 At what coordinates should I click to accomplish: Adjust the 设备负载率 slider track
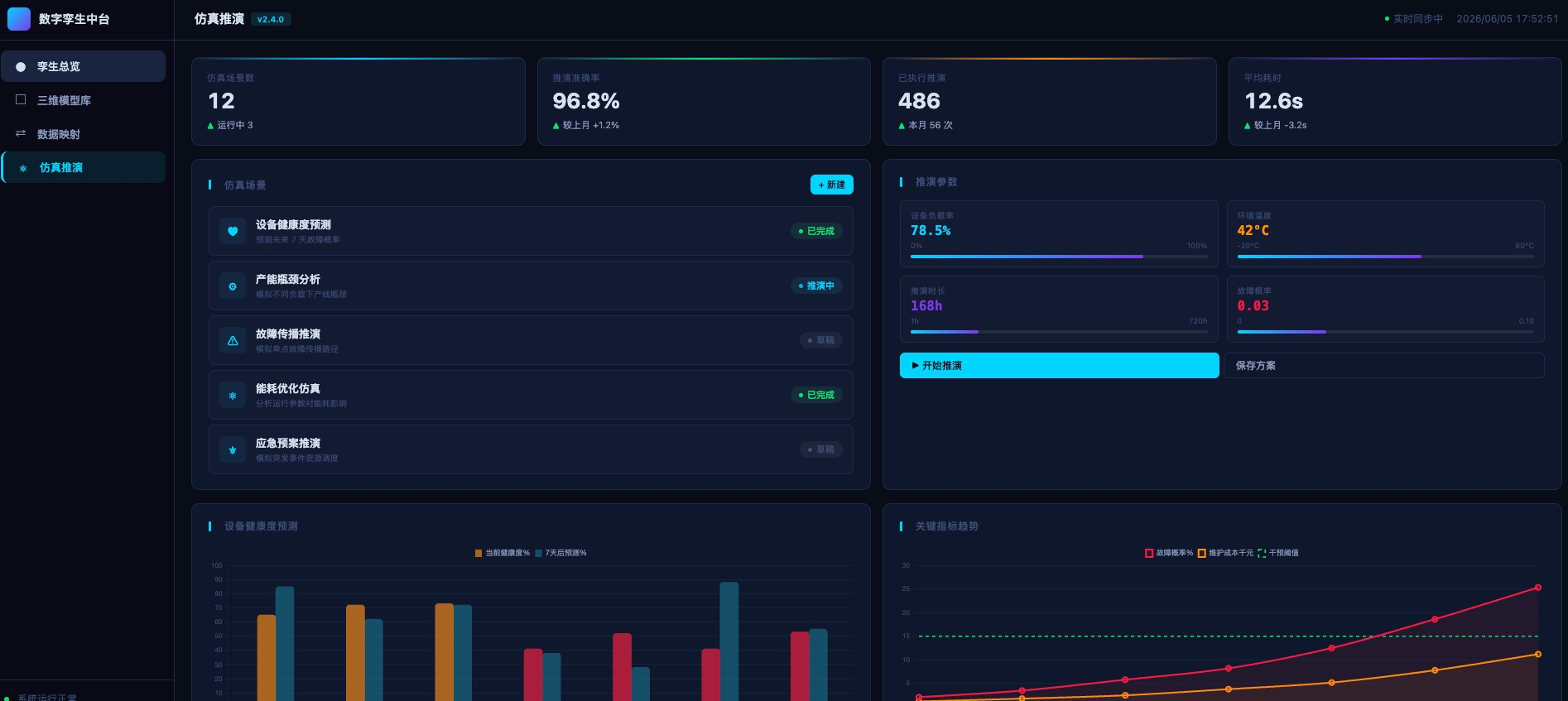point(1059,257)
